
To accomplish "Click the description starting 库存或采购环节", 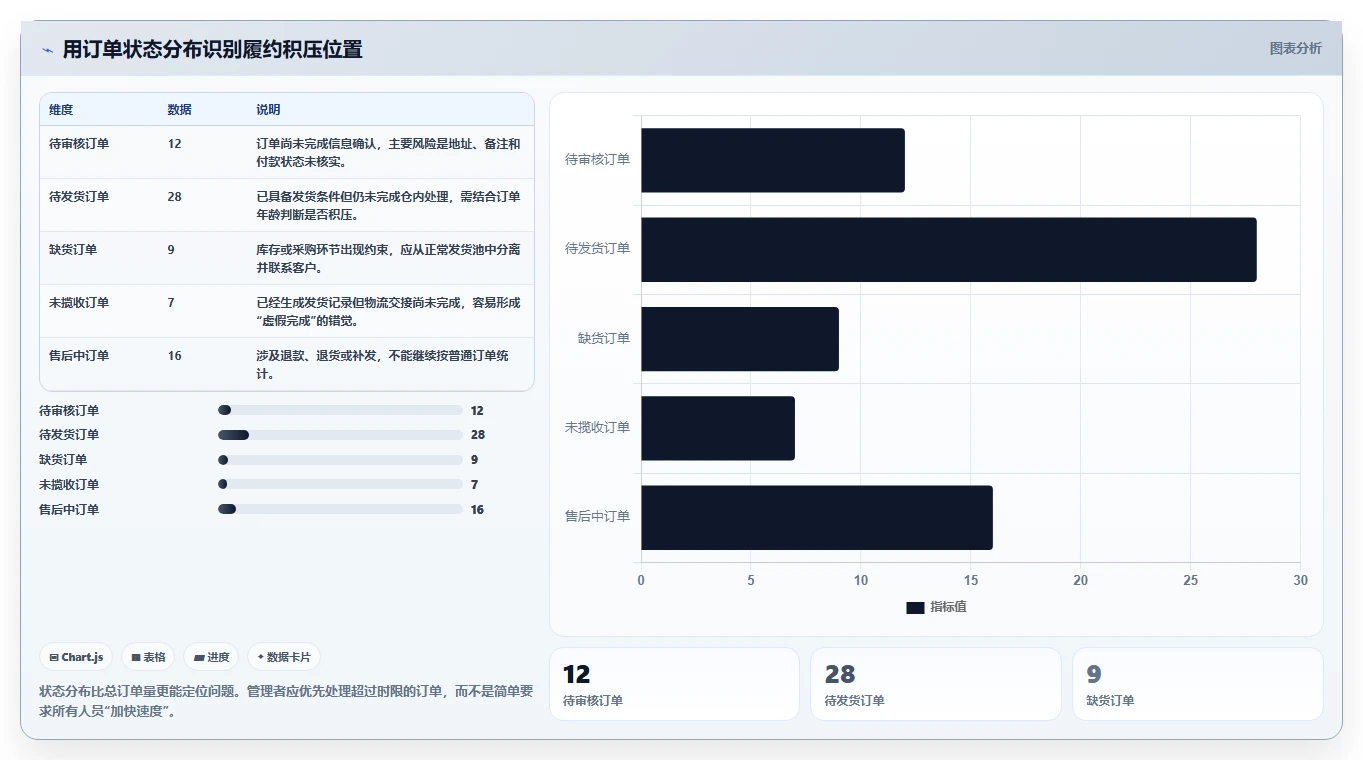I will coord(388,259).
